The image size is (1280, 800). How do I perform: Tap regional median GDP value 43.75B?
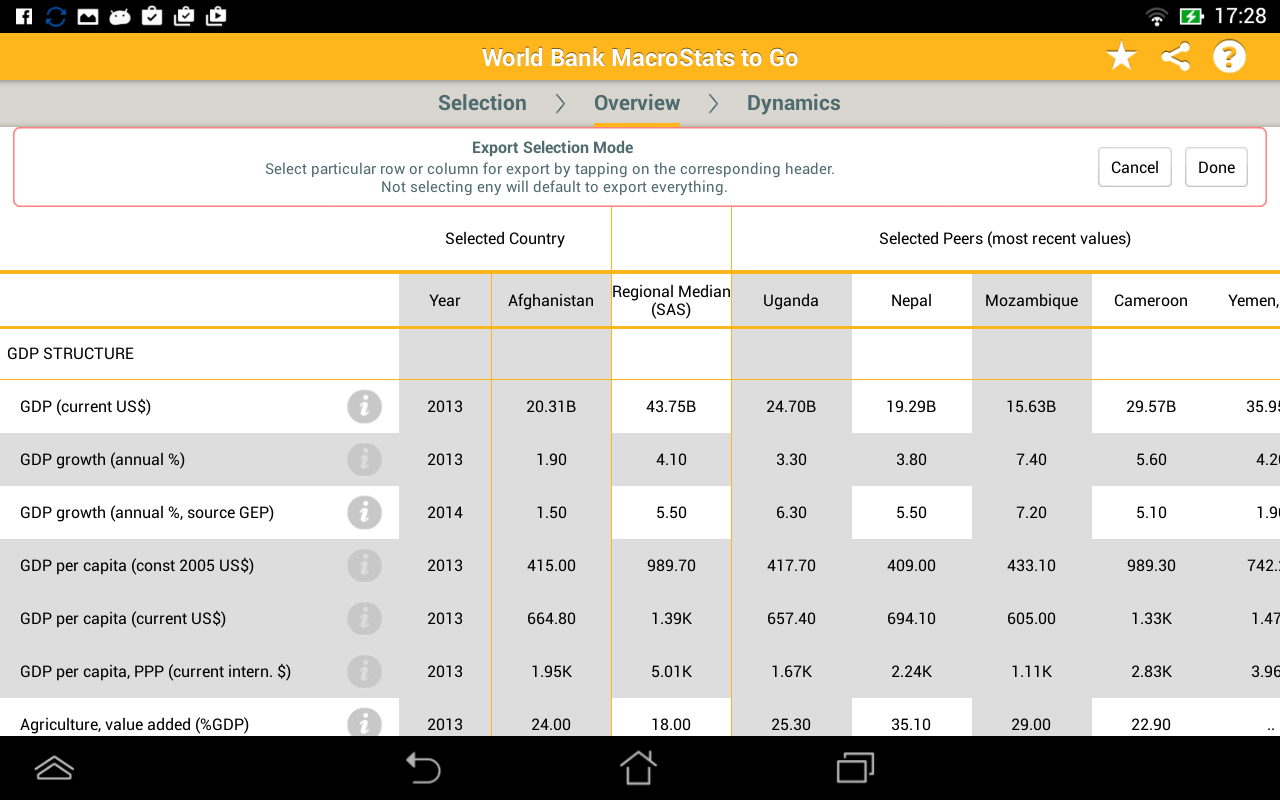671,406
